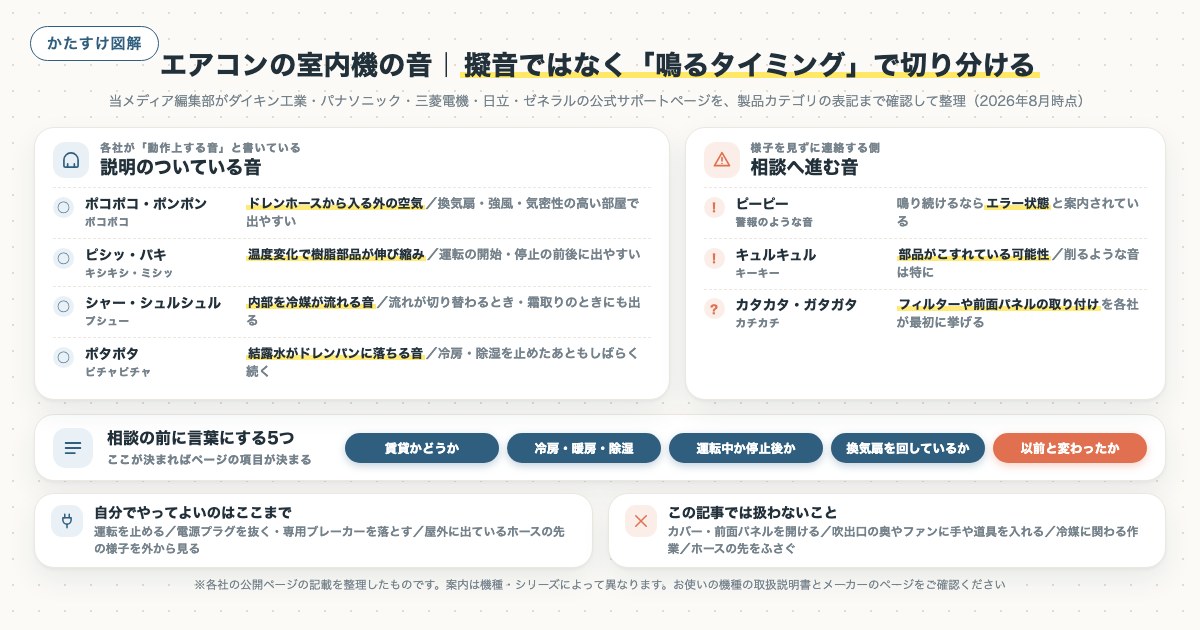Viewport: 1200px width, 630px height.
Task: Click the caption ここが決まればページの項目が決まる
Action: pos(209,460)
